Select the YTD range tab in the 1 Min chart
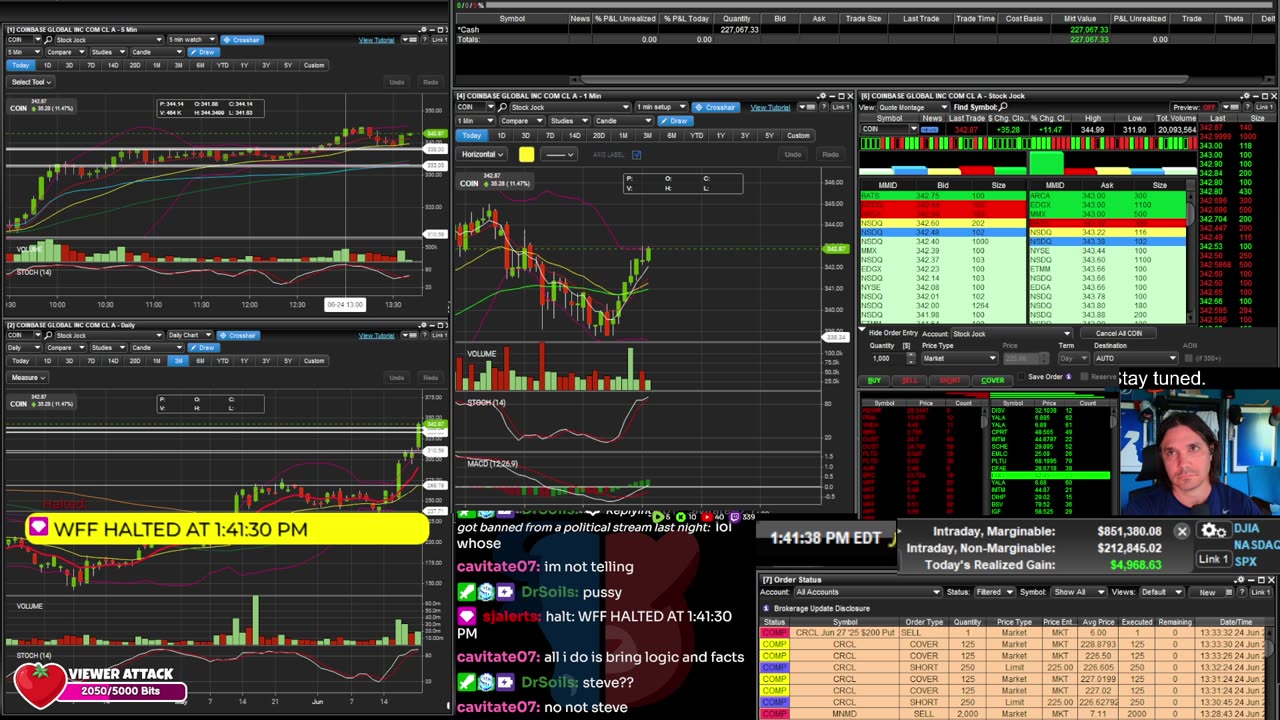 pos(697,136)
